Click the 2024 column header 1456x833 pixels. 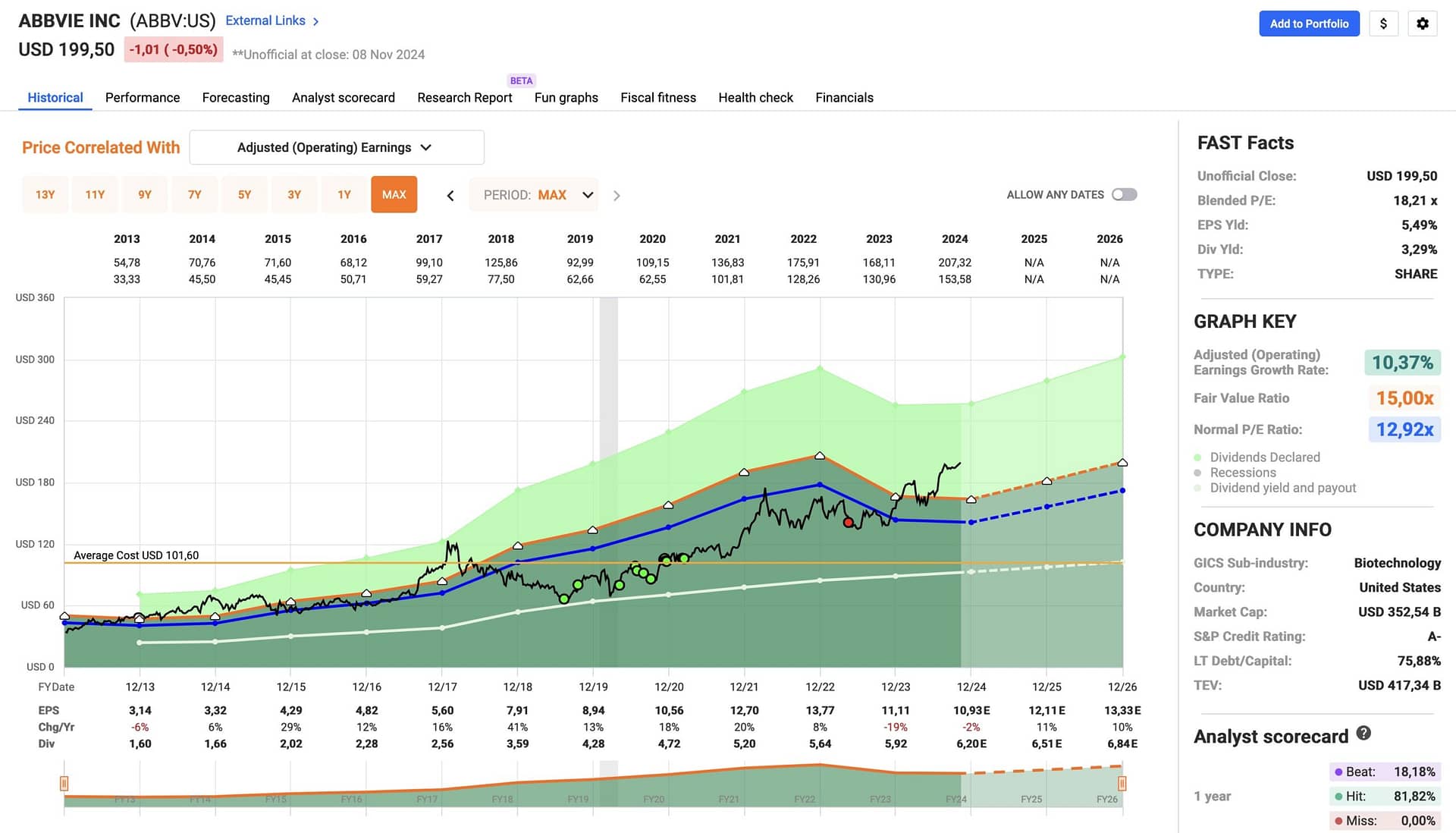[955, 239]
